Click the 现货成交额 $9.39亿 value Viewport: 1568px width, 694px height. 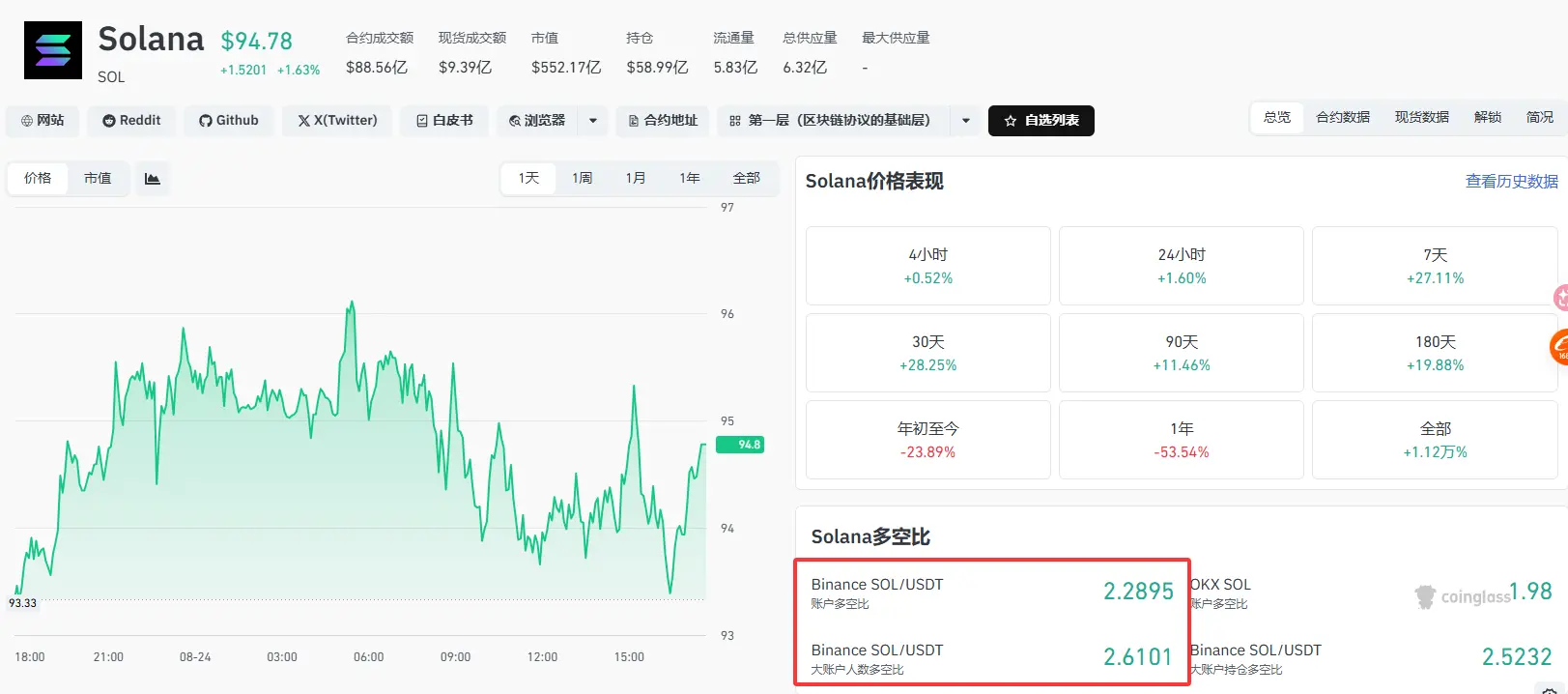point(465,68)
